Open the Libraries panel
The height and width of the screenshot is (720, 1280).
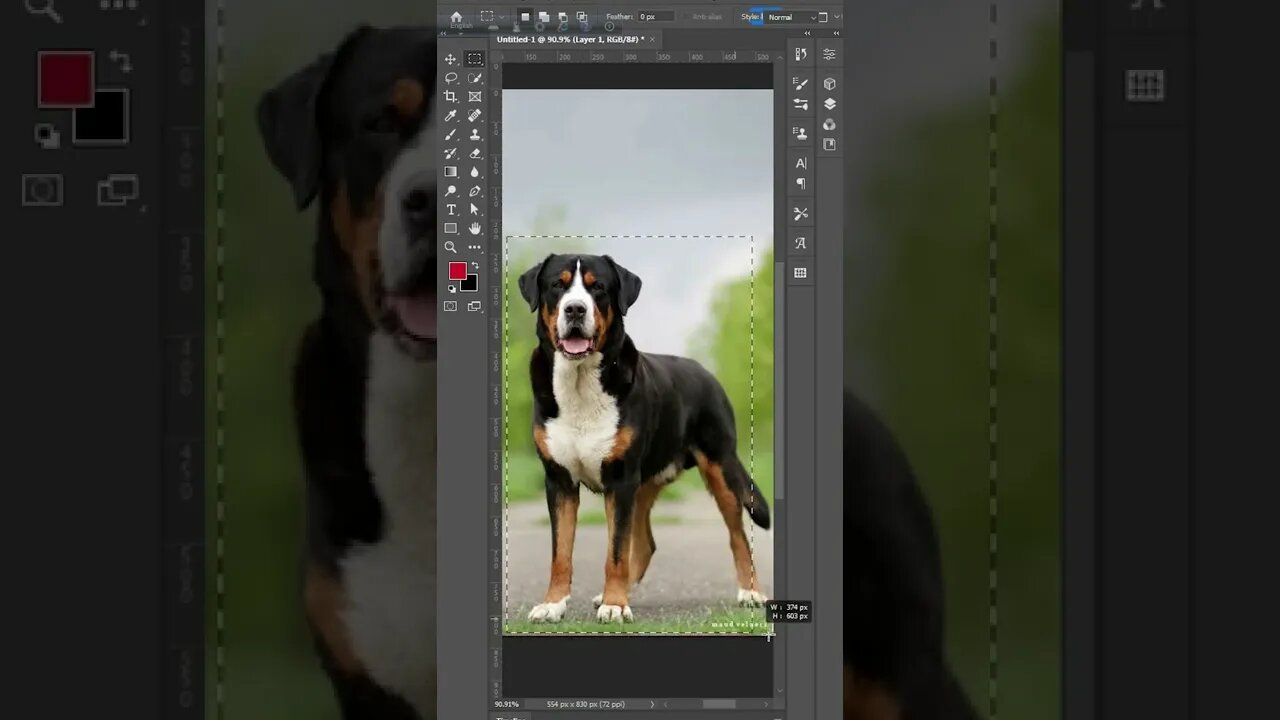point(829,144)
